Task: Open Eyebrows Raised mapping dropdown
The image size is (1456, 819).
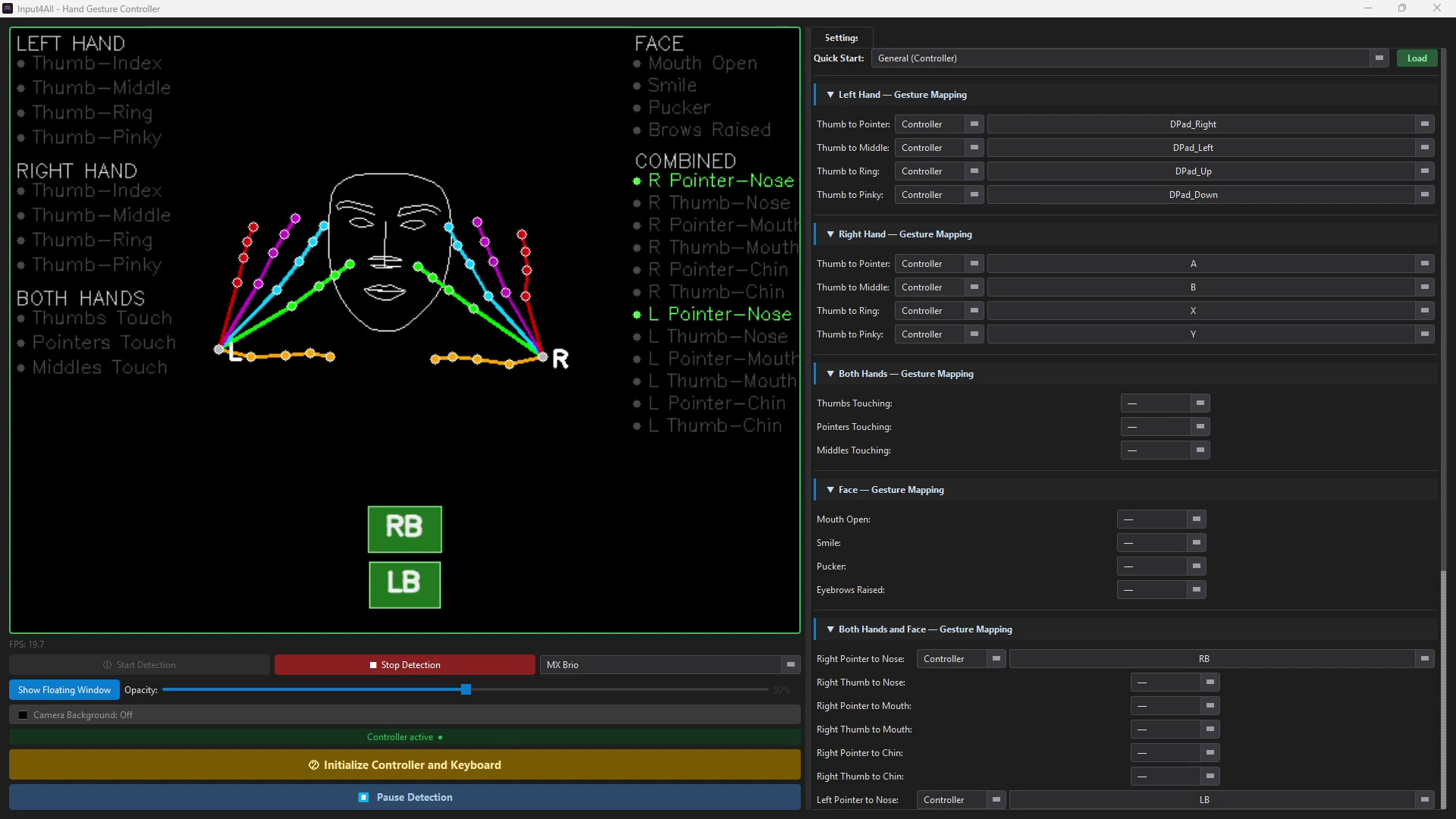Action: point(1161,590)
